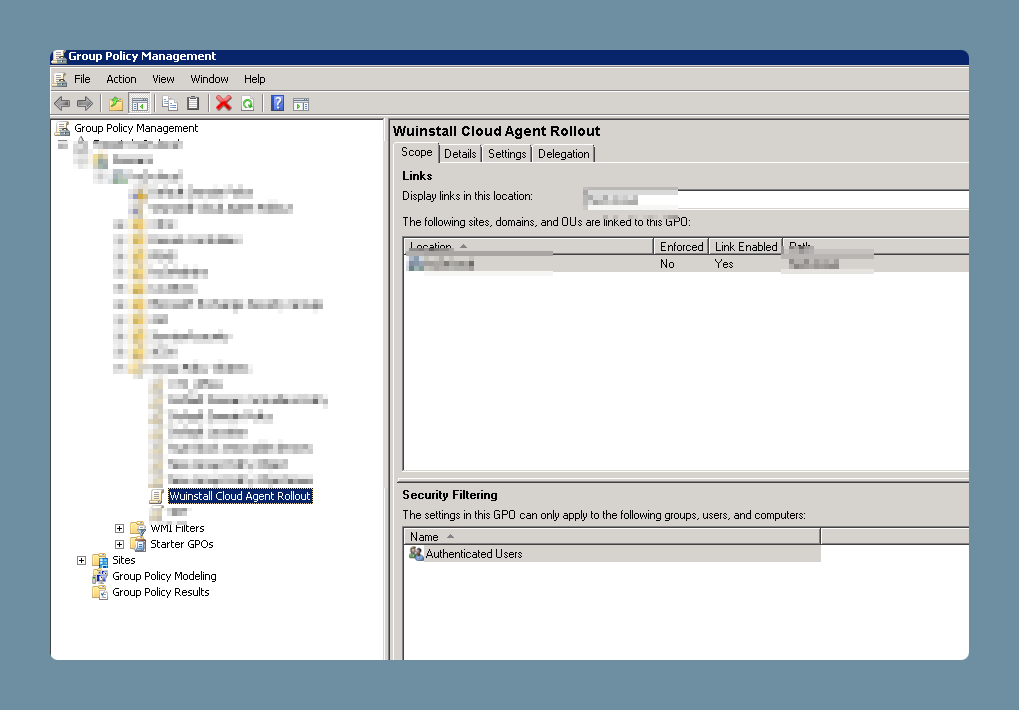
Task: Sort links by the Link Enabled column header
Action: click(746, 247)
